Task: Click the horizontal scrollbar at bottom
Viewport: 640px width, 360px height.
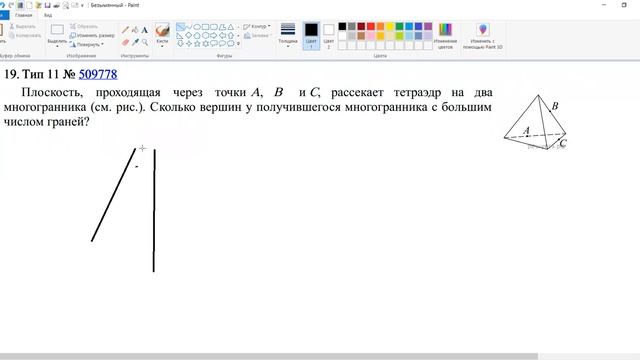Action: pos(269,356)
